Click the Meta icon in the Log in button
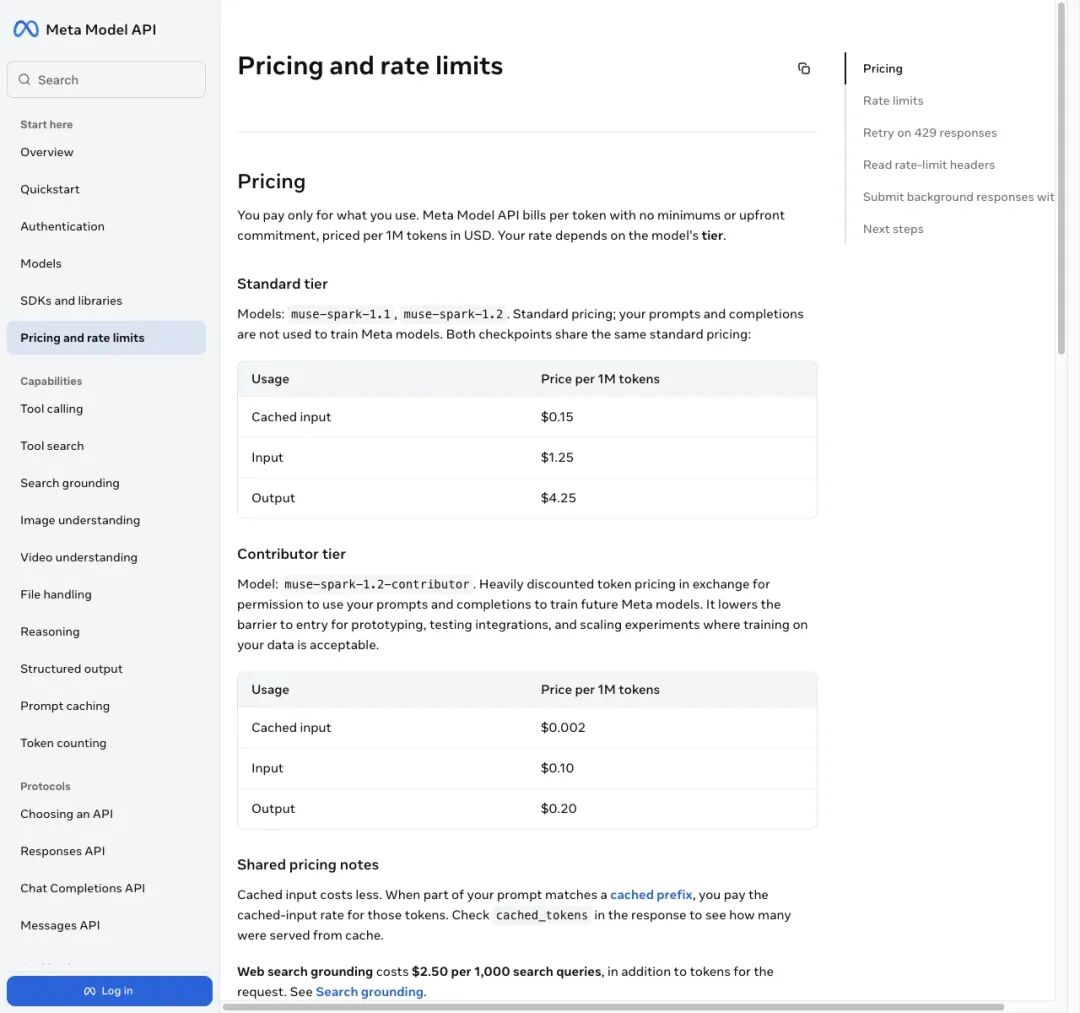The width and height of the screenshot is (1080, 1013). (x=90, y=991)
